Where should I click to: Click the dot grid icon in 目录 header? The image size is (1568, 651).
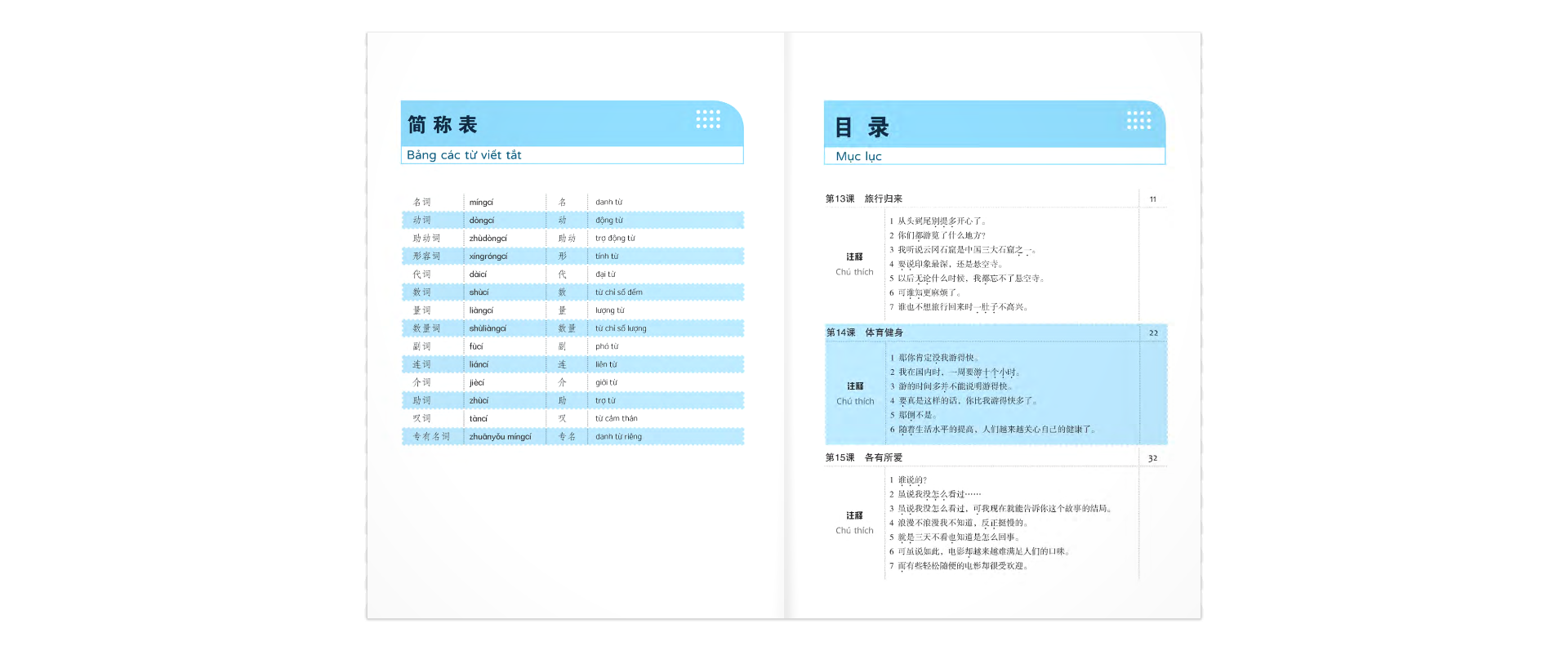1138,121
